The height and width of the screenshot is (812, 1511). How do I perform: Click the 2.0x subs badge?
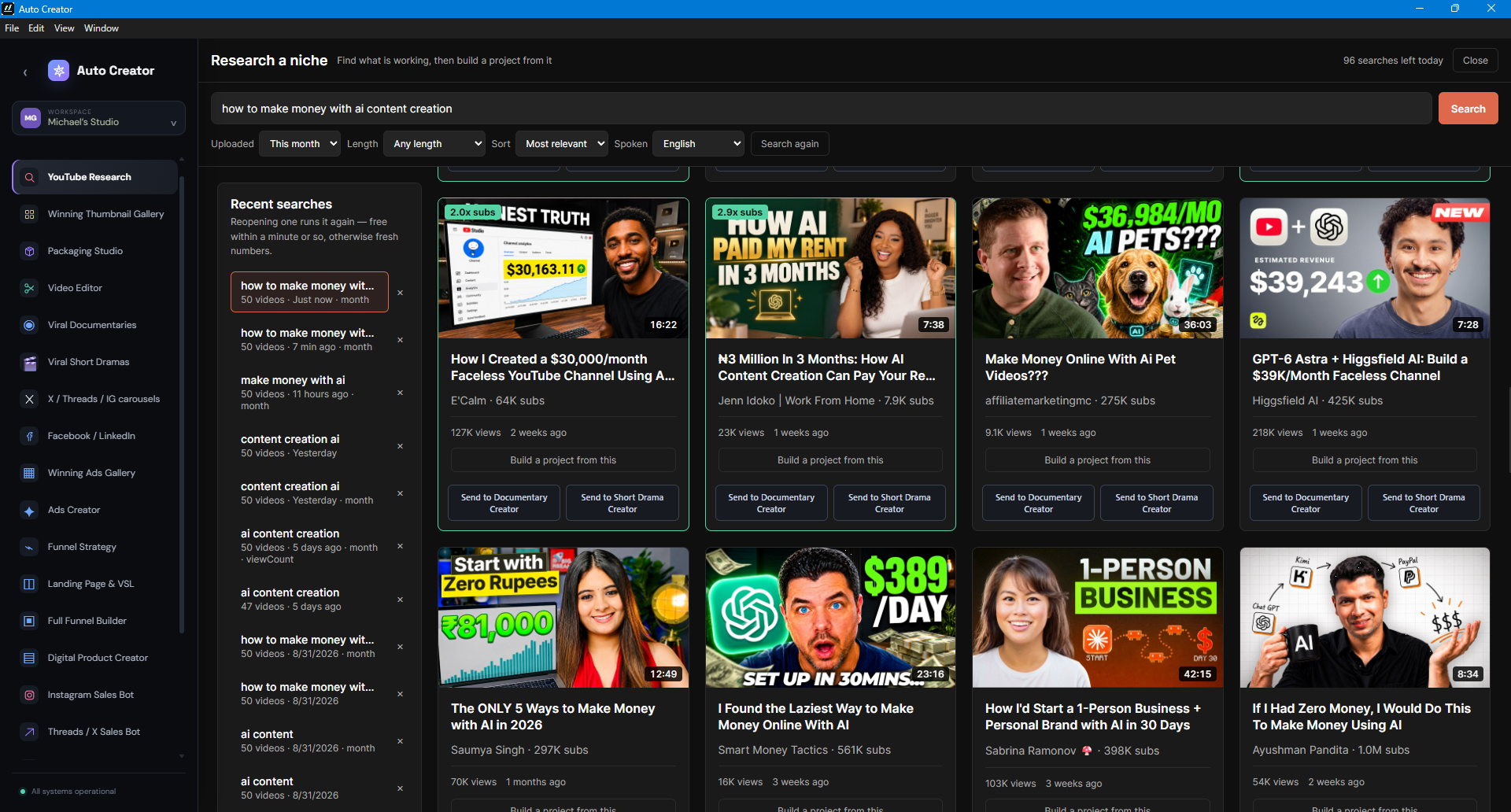[473, 212]
